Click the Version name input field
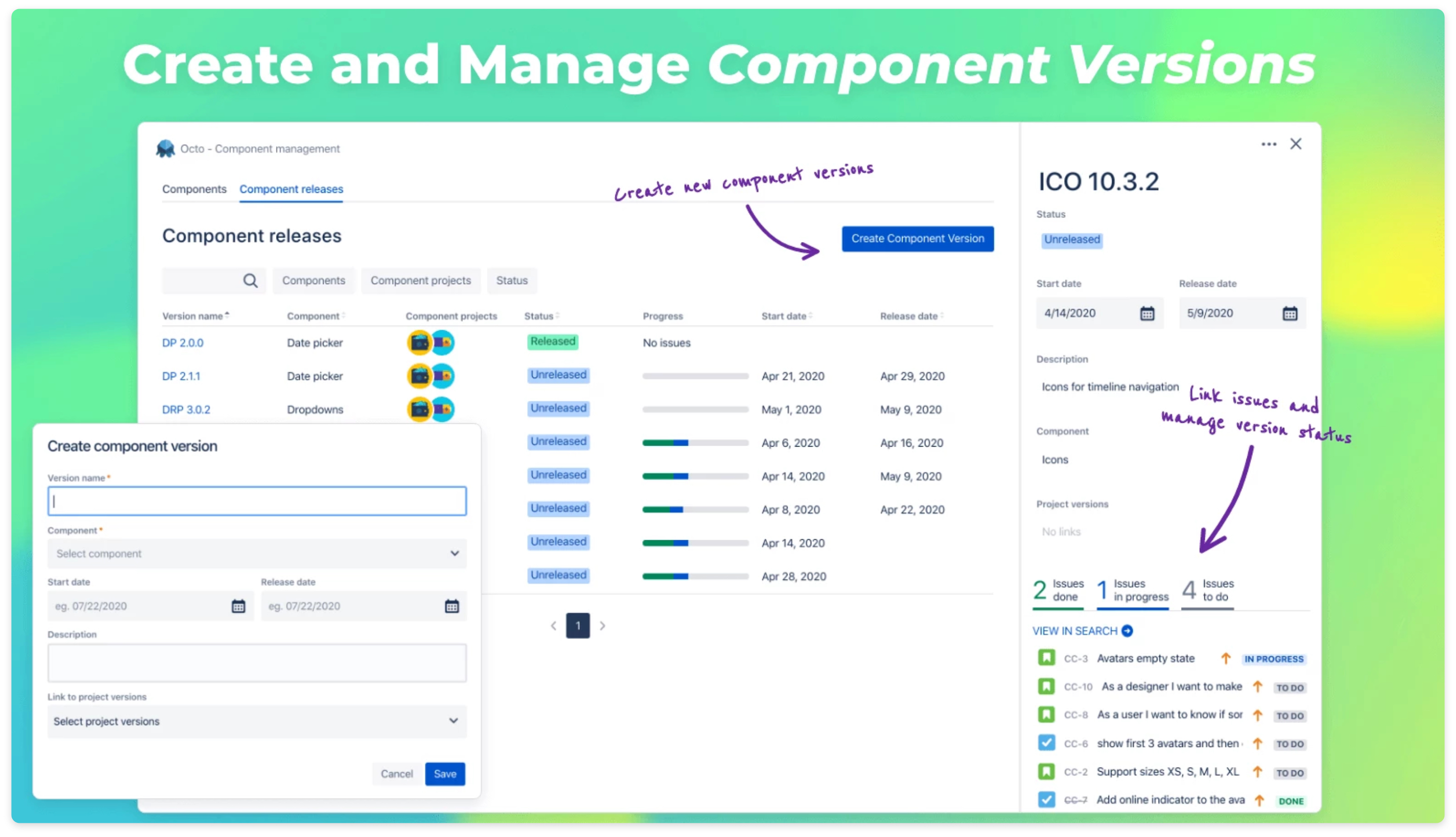This screenshot has width=1456, height=837. click(x=256, y=501)
